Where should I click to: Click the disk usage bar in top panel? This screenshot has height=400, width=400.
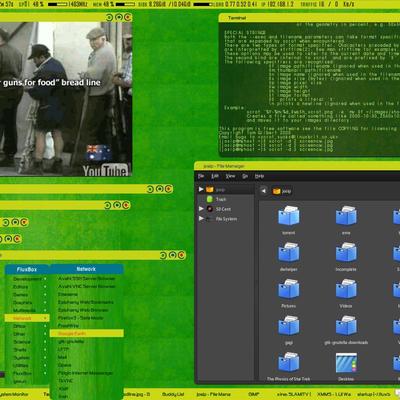tap(203, 5)
